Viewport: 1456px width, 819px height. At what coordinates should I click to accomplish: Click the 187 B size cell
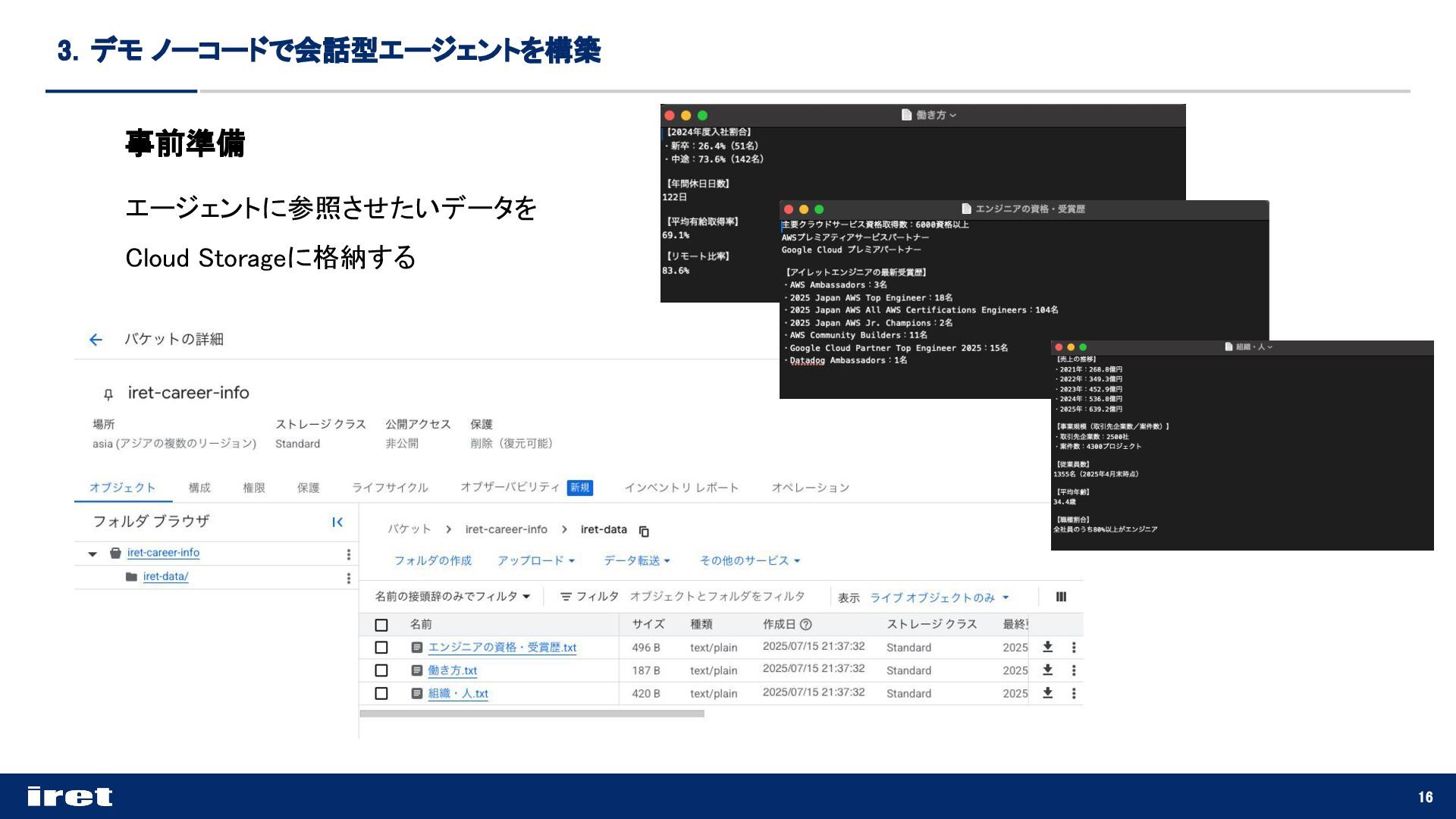click(646, 670)
